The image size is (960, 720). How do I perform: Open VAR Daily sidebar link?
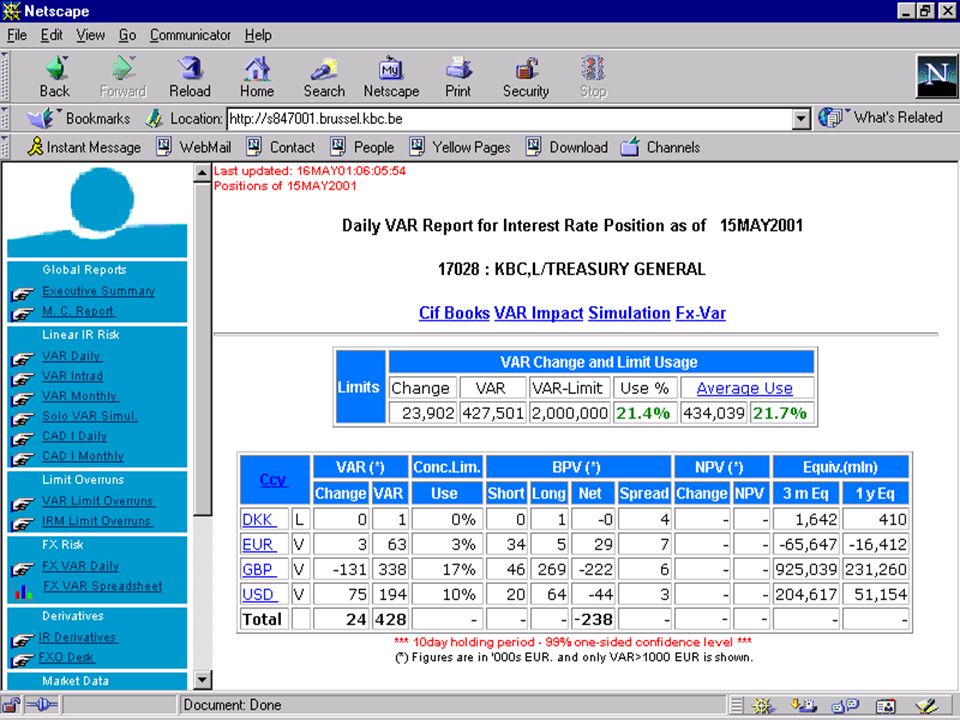(x=72, y=356)
